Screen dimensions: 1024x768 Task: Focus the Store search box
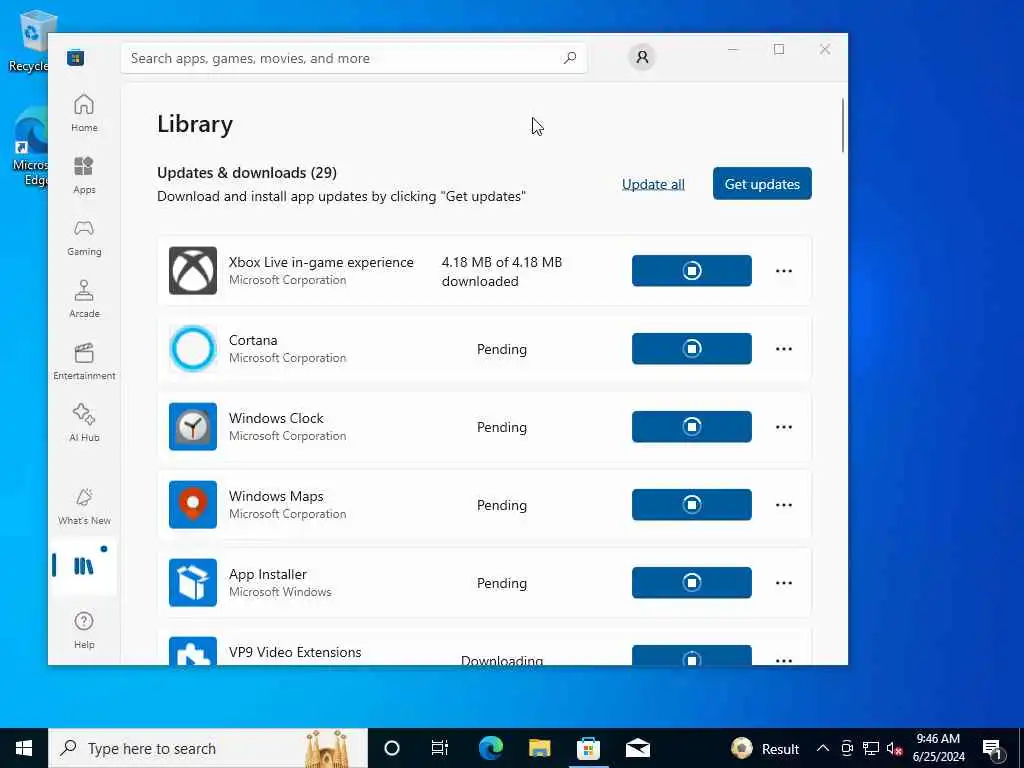[354, 58]
